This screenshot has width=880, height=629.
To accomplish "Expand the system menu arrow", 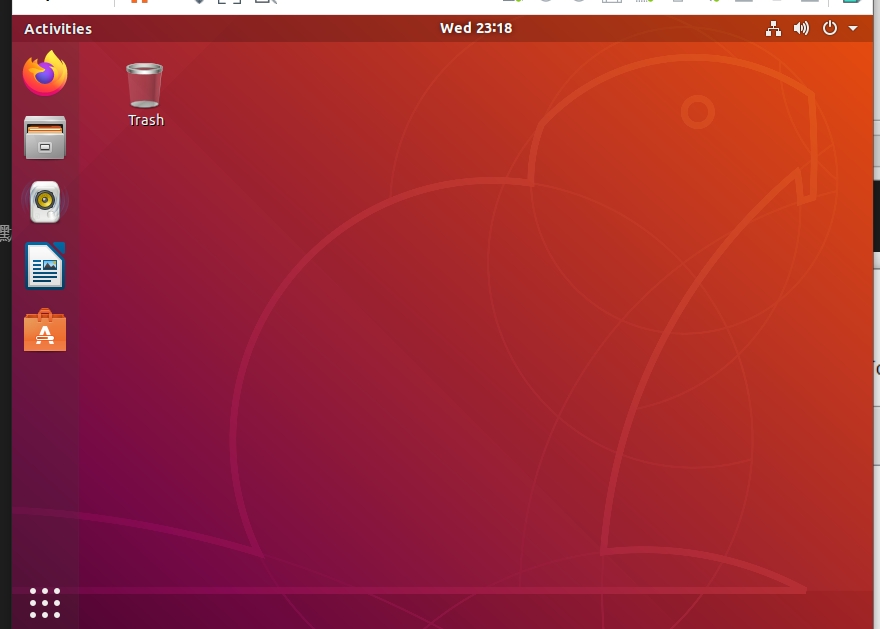I will tap(853, 29).
